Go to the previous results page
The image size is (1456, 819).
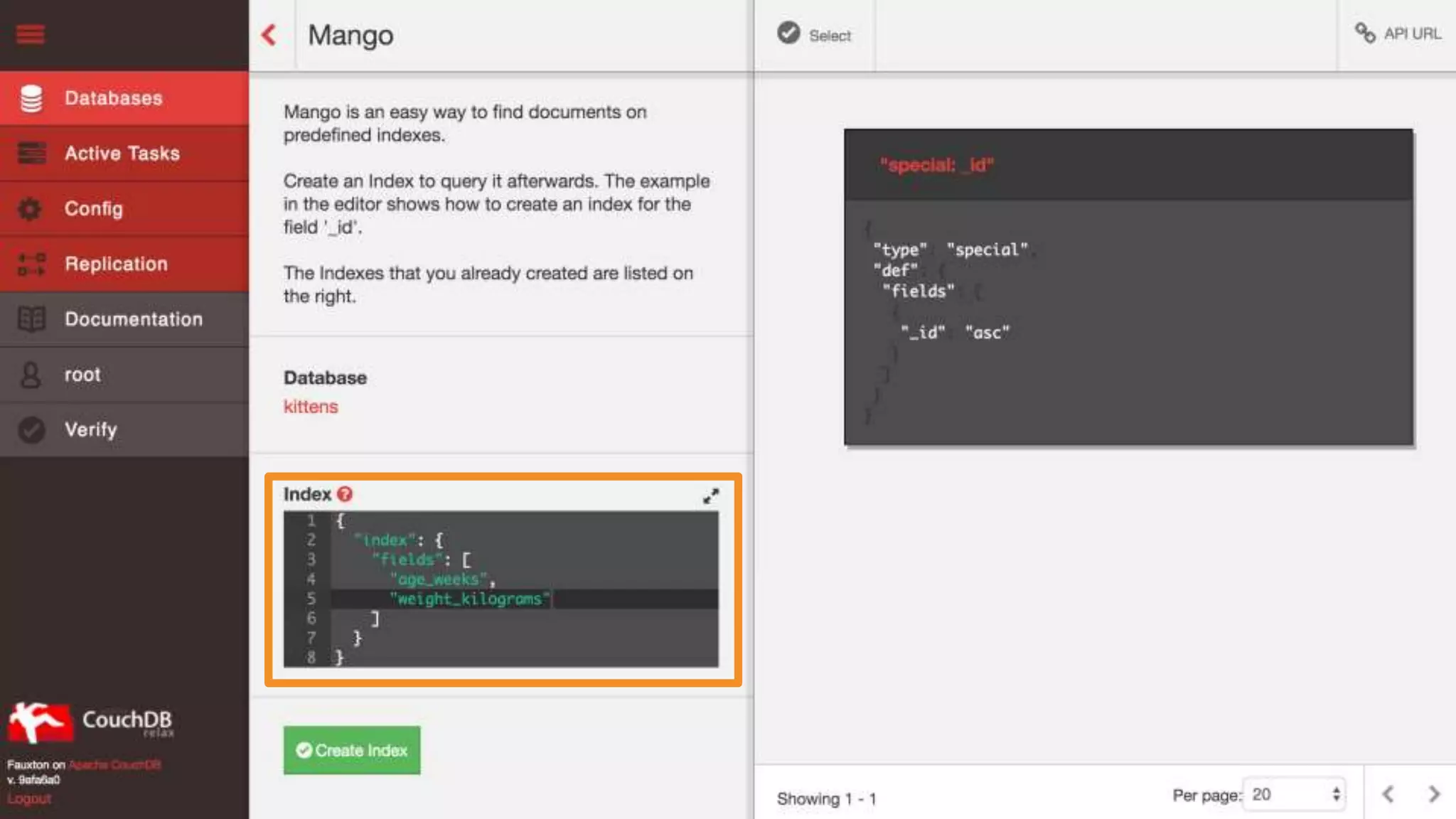(1388, 794)
